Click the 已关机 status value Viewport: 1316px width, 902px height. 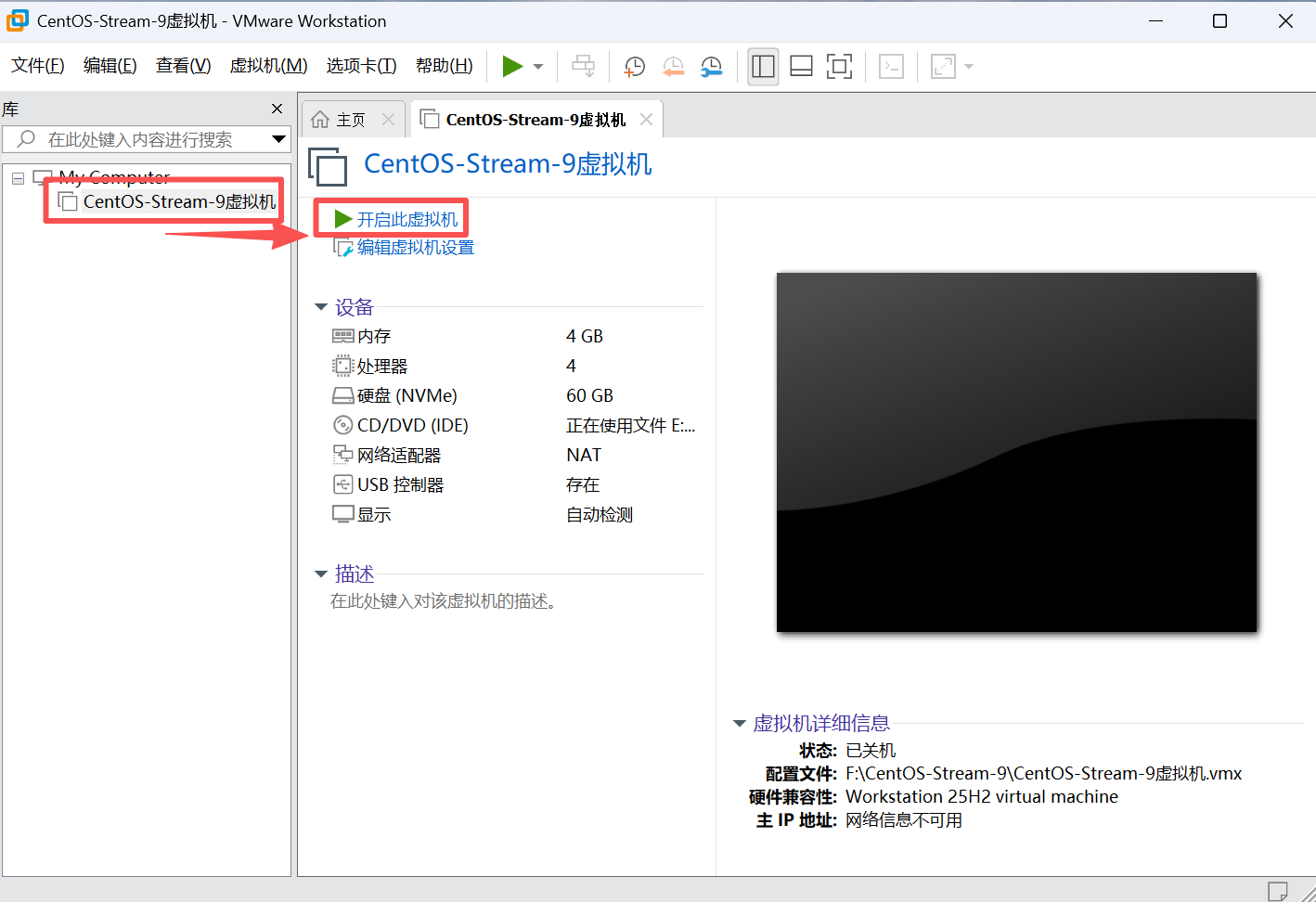tap(871, 750)
